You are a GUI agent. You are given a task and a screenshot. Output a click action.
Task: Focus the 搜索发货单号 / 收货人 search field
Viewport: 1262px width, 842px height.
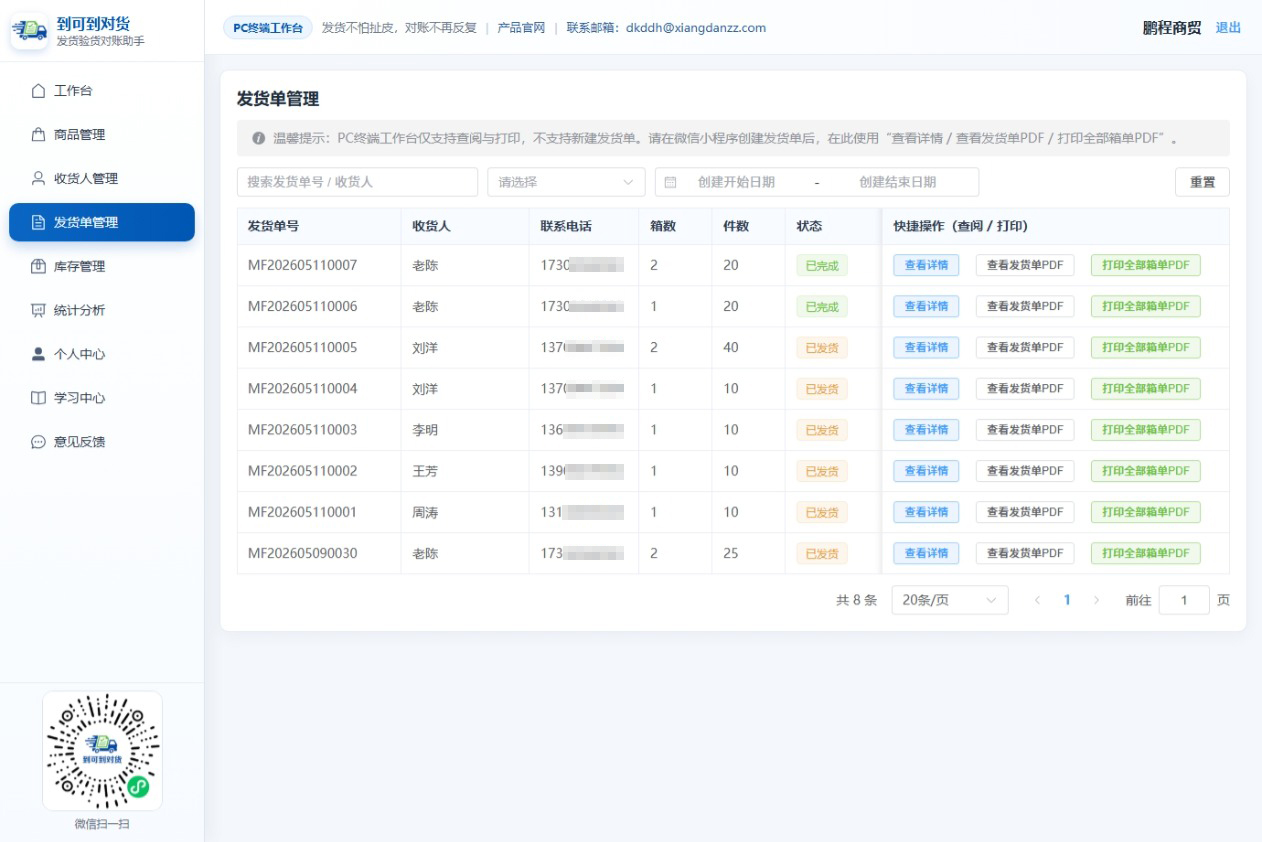pyautogui.click(x=357, y=182)
